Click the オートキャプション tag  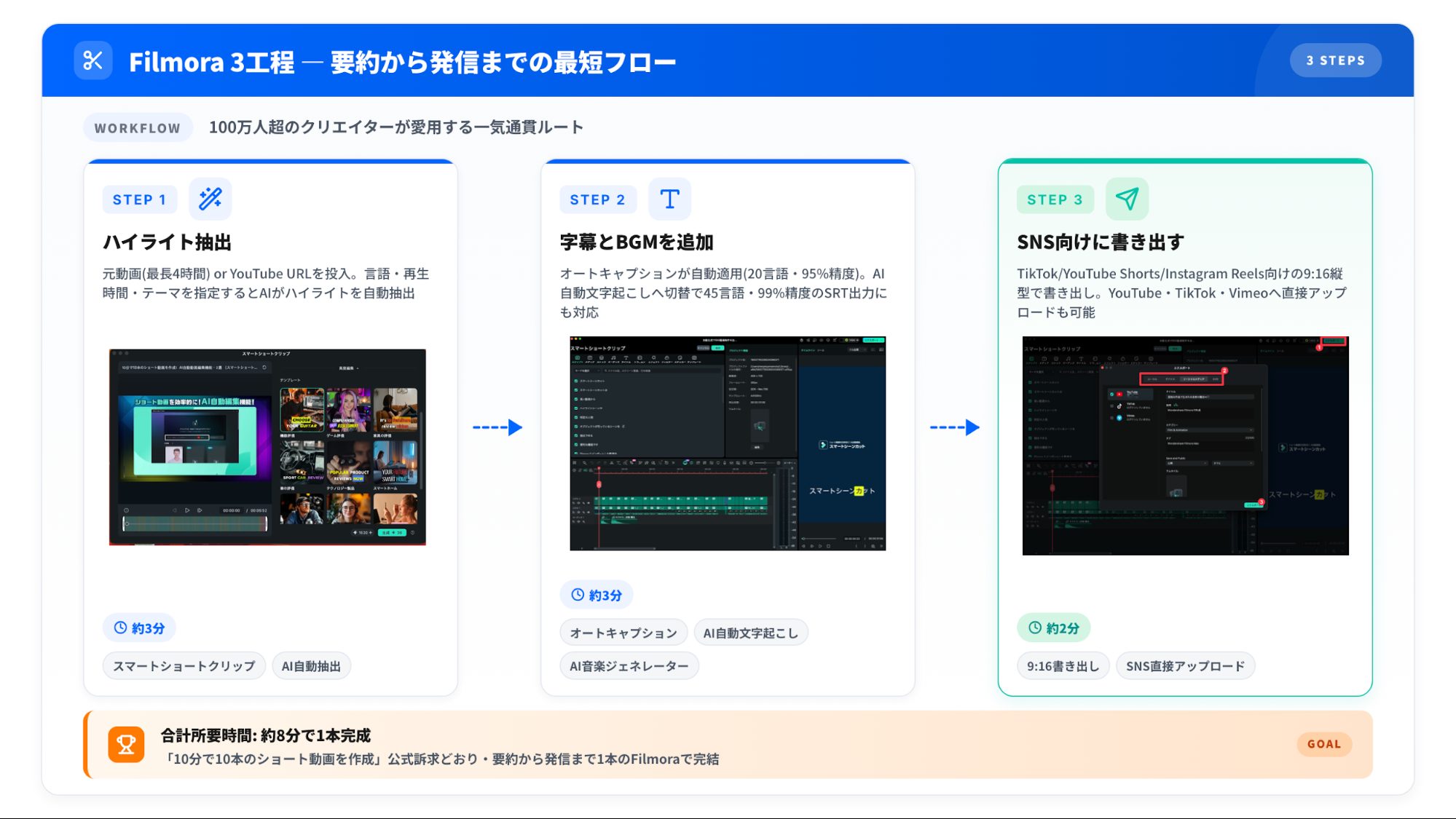623,633
